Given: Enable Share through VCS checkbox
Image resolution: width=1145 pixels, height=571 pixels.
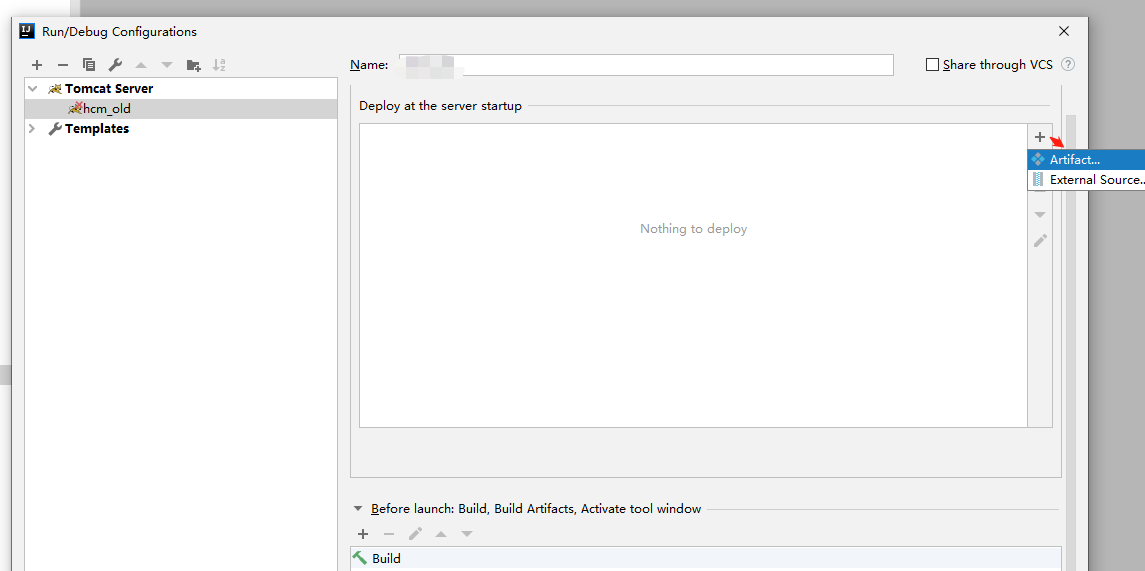Looking at the screenshot, I should (932, 64).
